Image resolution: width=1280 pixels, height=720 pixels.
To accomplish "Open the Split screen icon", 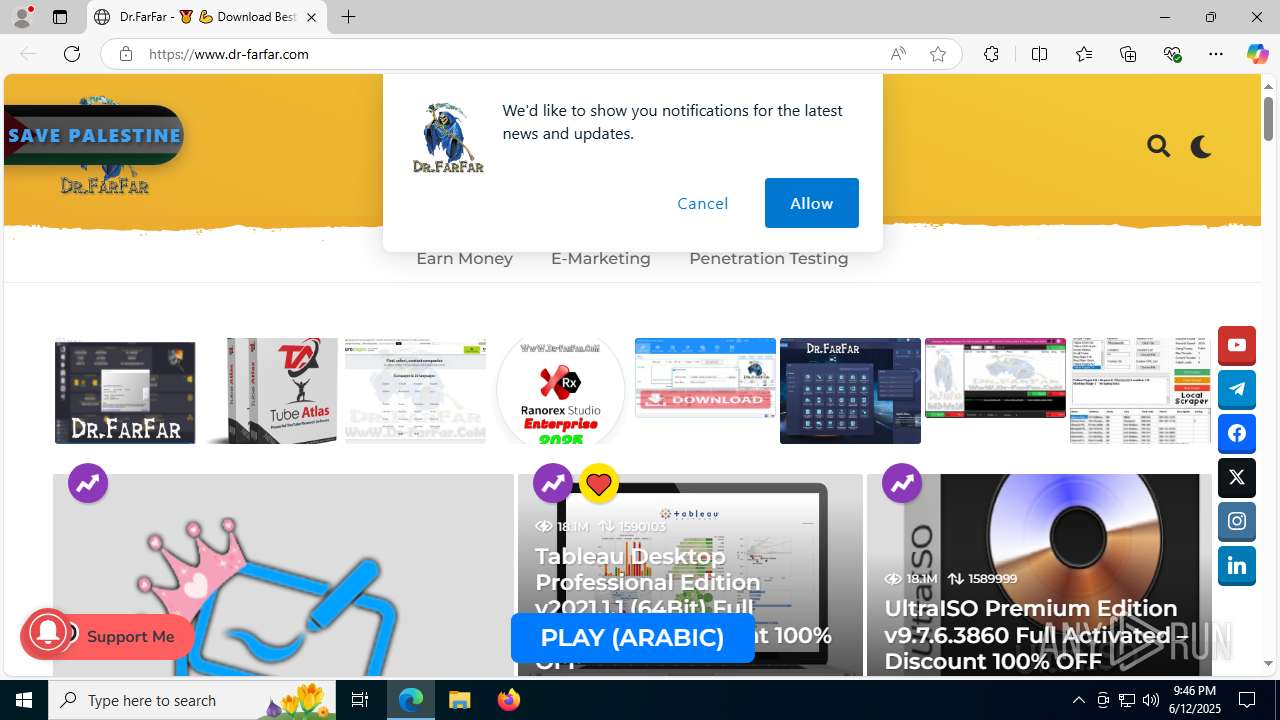I will [x=1039, y=54].
